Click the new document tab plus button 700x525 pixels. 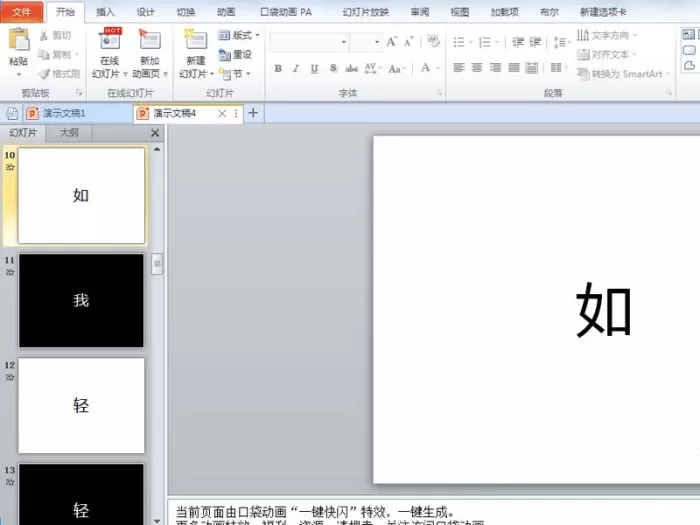point(253,113)
